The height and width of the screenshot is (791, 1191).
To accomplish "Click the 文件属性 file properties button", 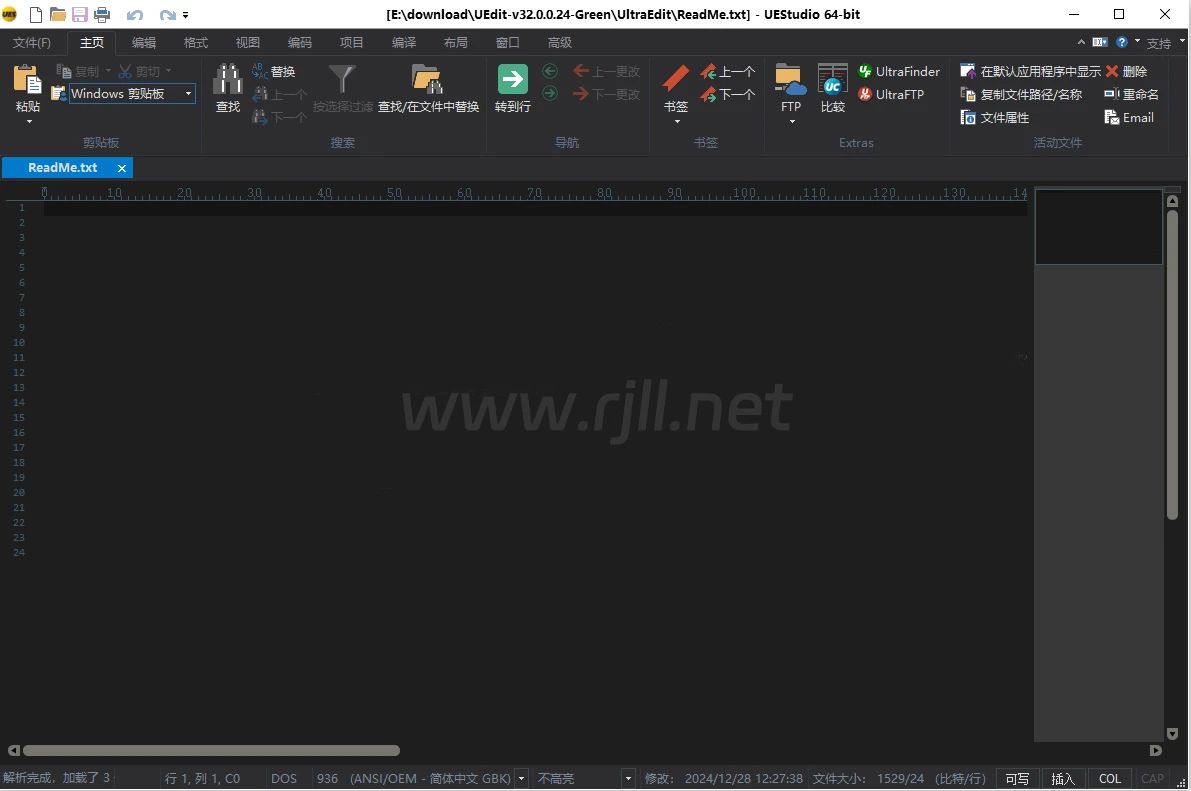I will [x=995, y=118].
